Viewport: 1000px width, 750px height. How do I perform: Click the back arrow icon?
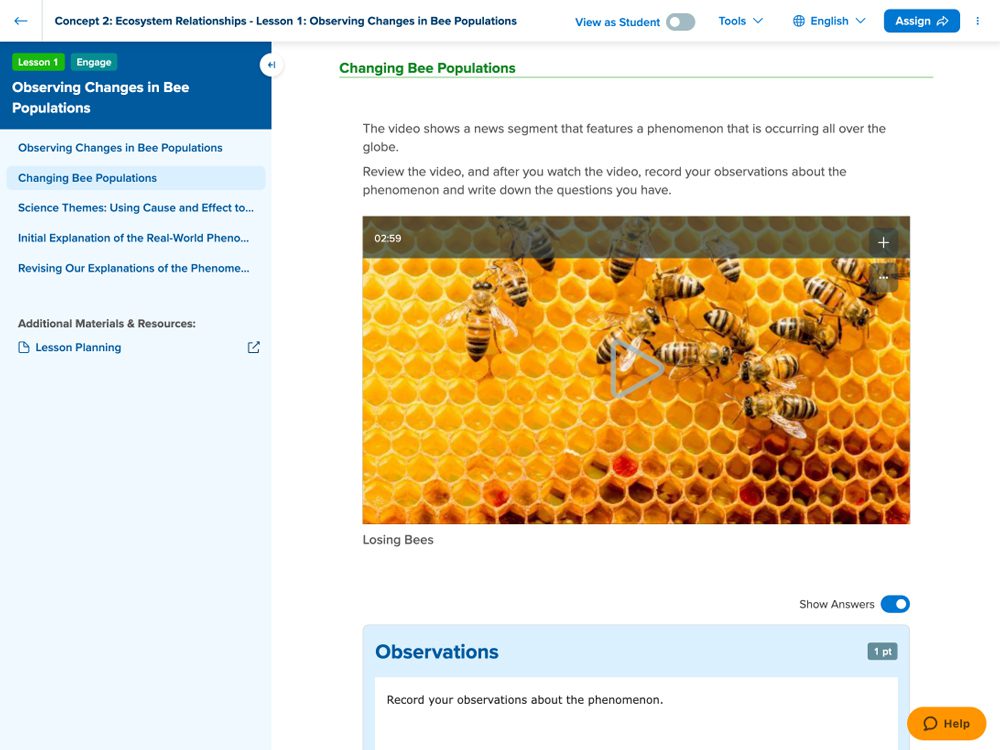(21, 21)
